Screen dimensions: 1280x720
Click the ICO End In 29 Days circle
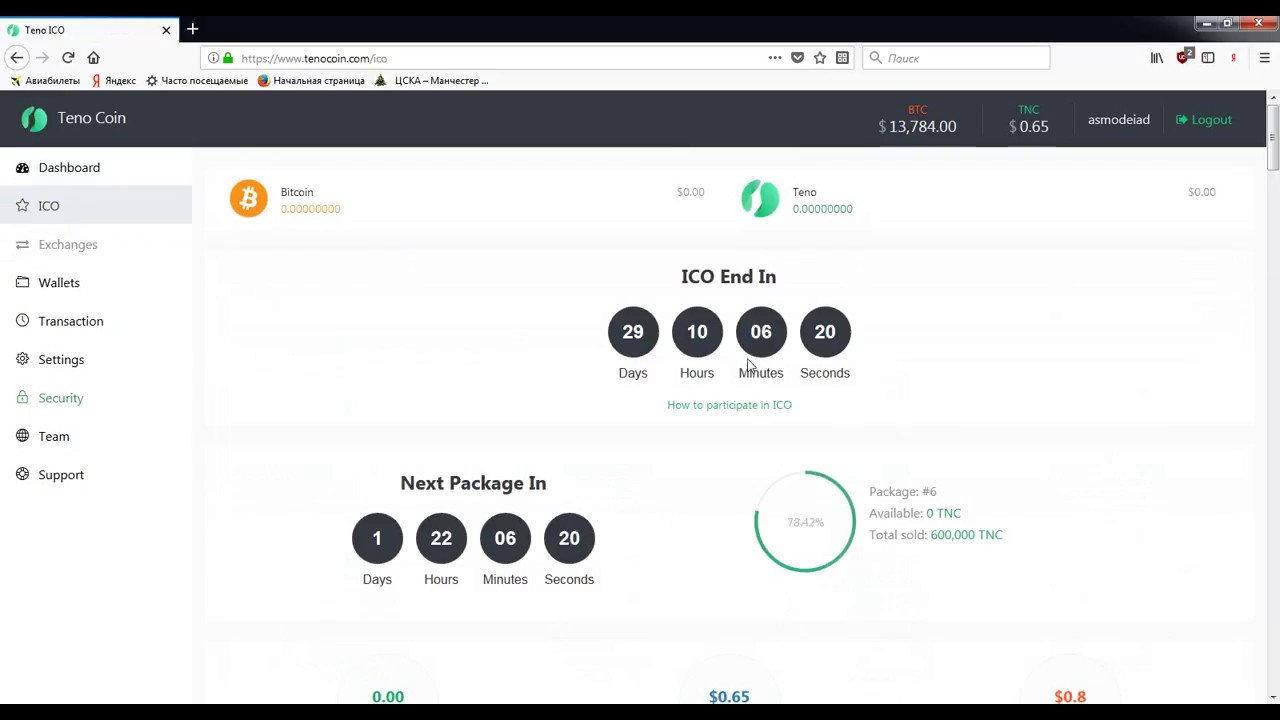click(633, 332)
